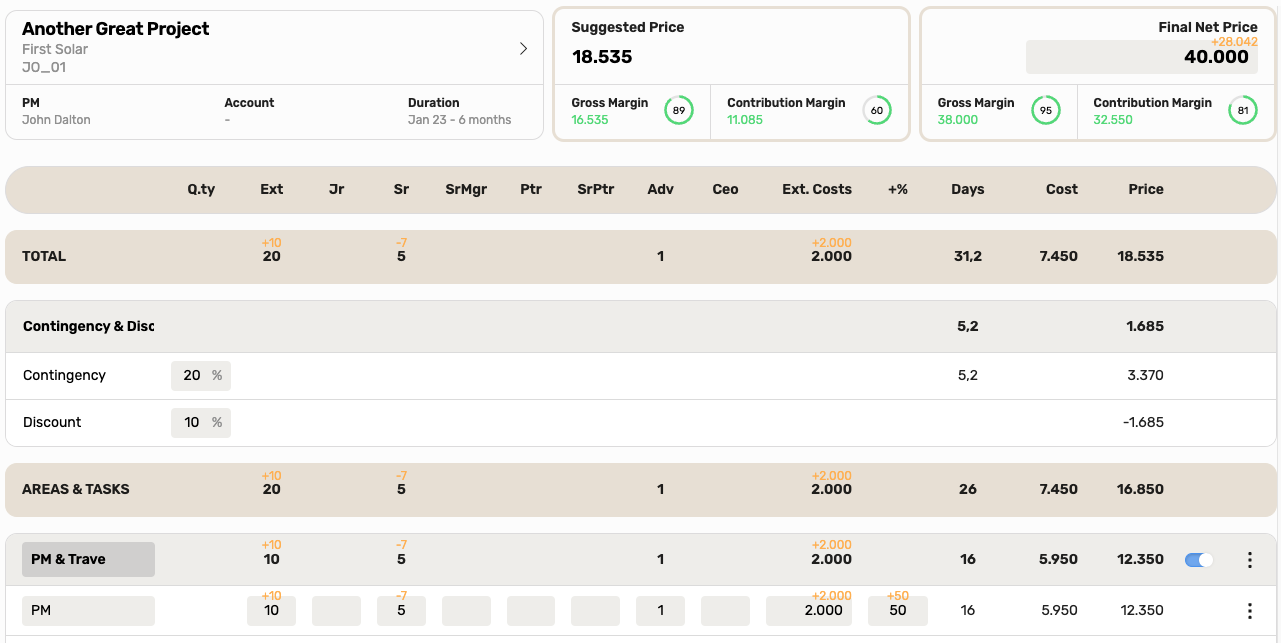Edit the Final Net Price 40.000 field
Viewport: 1281px width, 643px height.
pyautogui.click(x=1144, y=57)
